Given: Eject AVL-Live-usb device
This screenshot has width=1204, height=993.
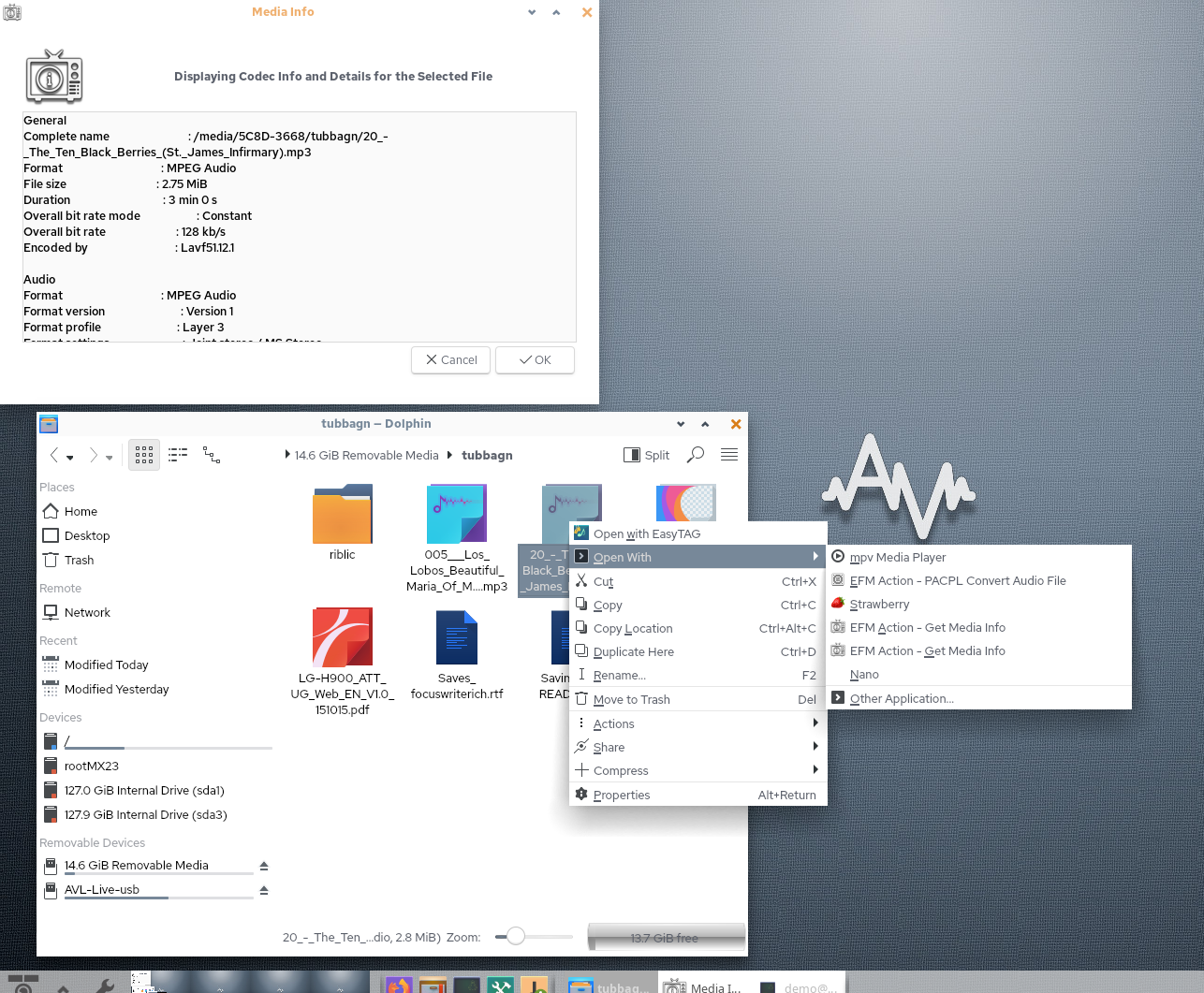Looking at the screenshot, I should (264, 890).
